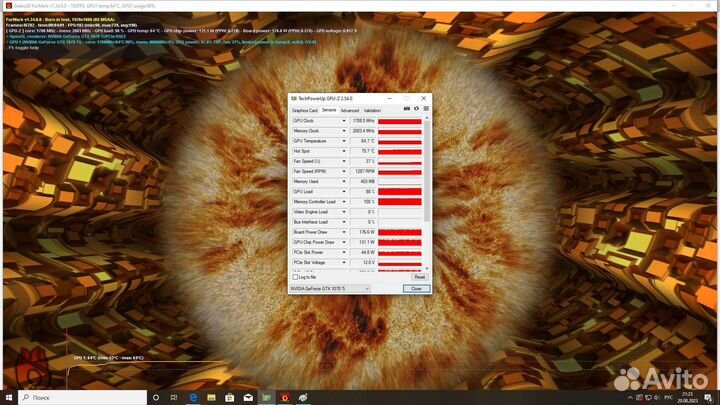Click the GPU-Z title bar logo icon
This screenshot has height=405, width=720.
click(x=294, y=99)
